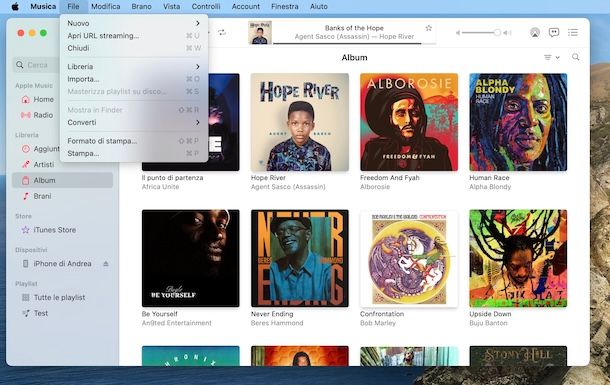The width and height of the screenshot is (610, 385).
Task: Click the Cerca search field
Action: [x=37, y=65]
